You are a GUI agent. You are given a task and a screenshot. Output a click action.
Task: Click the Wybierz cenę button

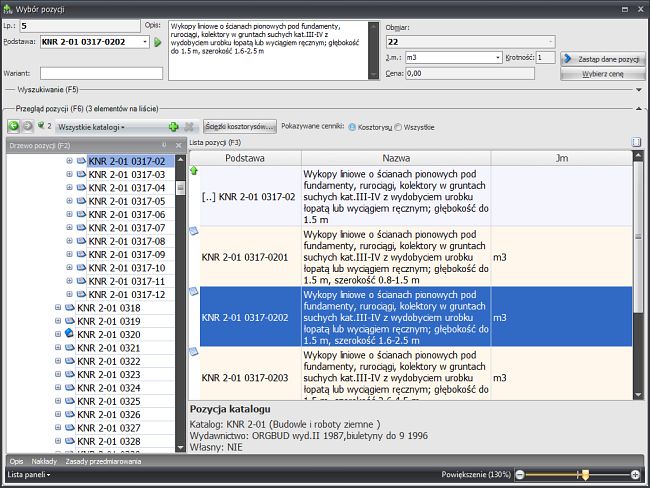[x=602, y=73]
